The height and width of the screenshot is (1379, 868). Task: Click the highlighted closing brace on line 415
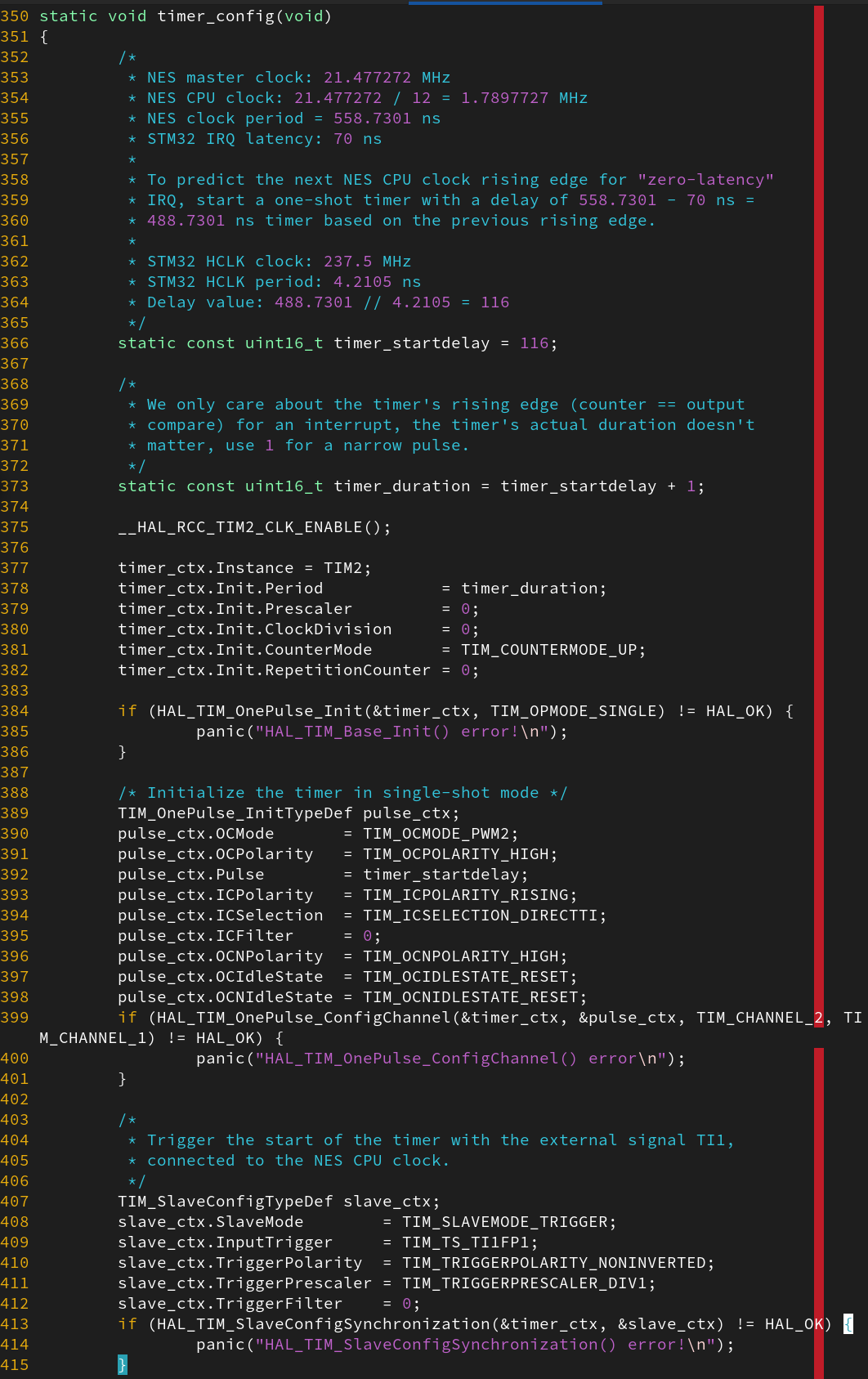point(123,1364)
